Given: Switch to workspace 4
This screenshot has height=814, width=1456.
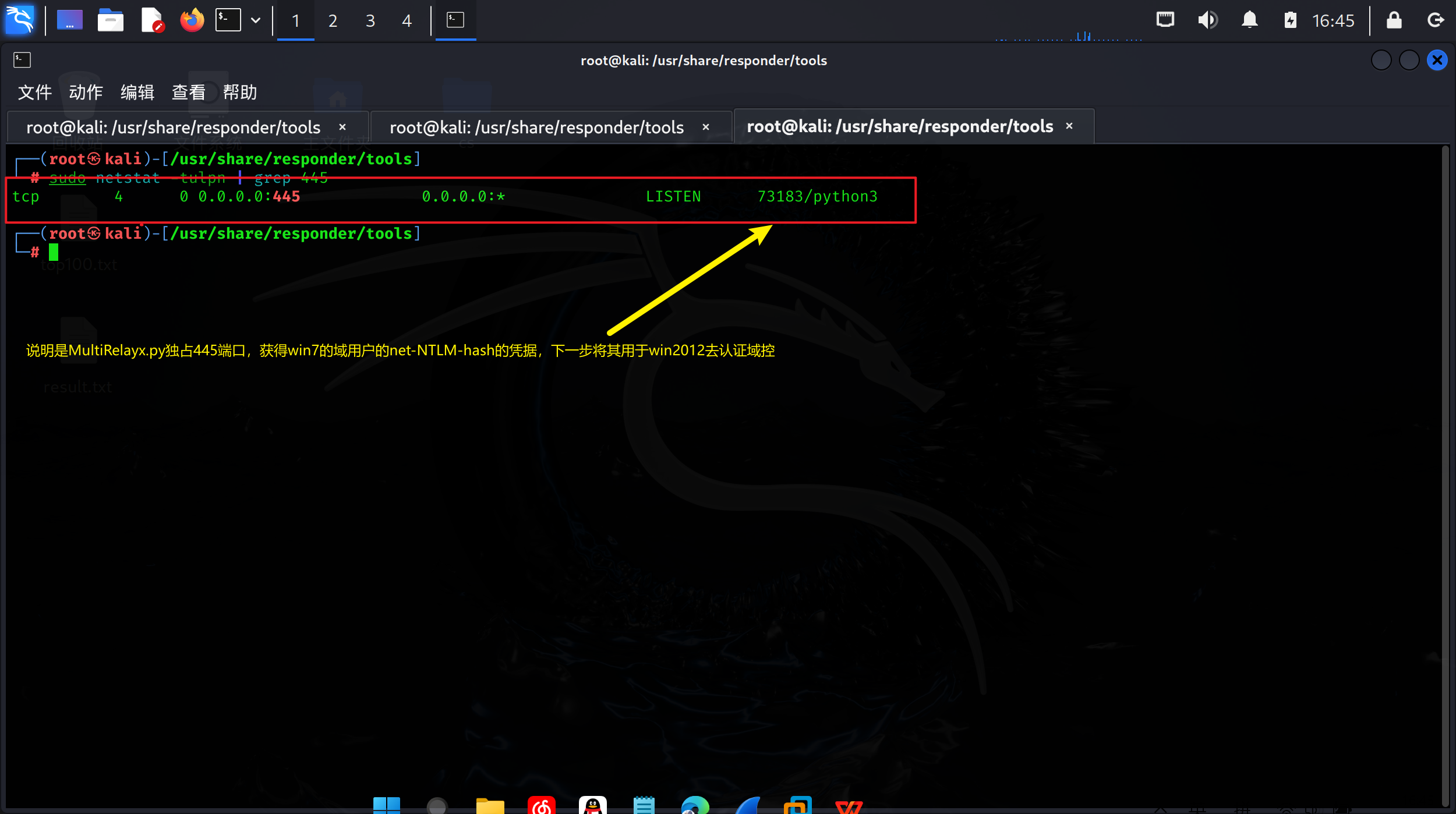Looking at the screenshot, I should [x=407, y=20].
